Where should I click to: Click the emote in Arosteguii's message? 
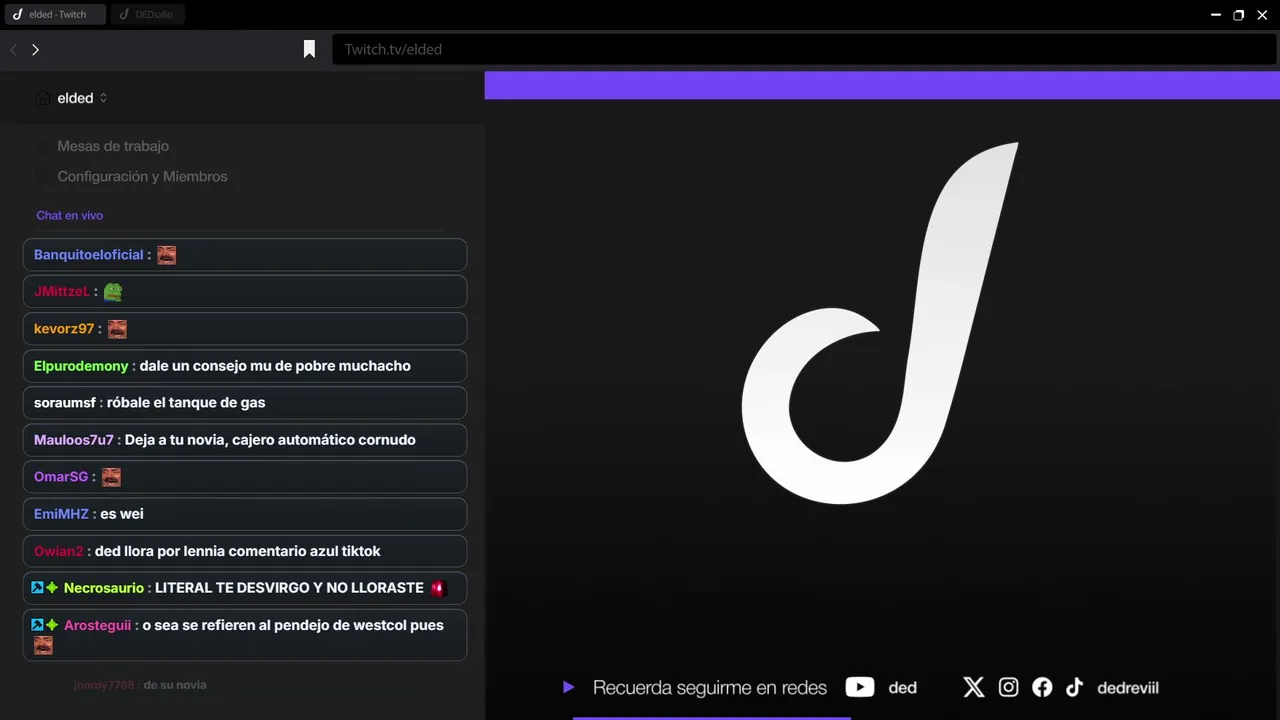pyautogui.click(x=43, y=645)
